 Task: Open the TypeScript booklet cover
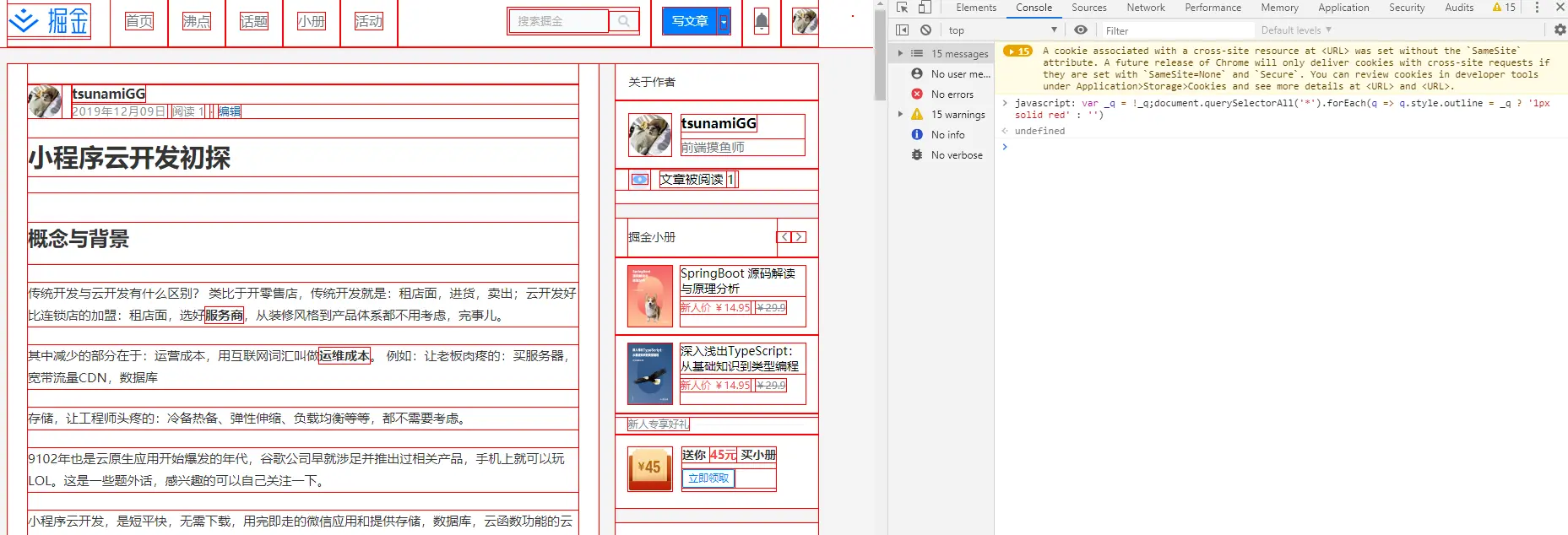650,374
